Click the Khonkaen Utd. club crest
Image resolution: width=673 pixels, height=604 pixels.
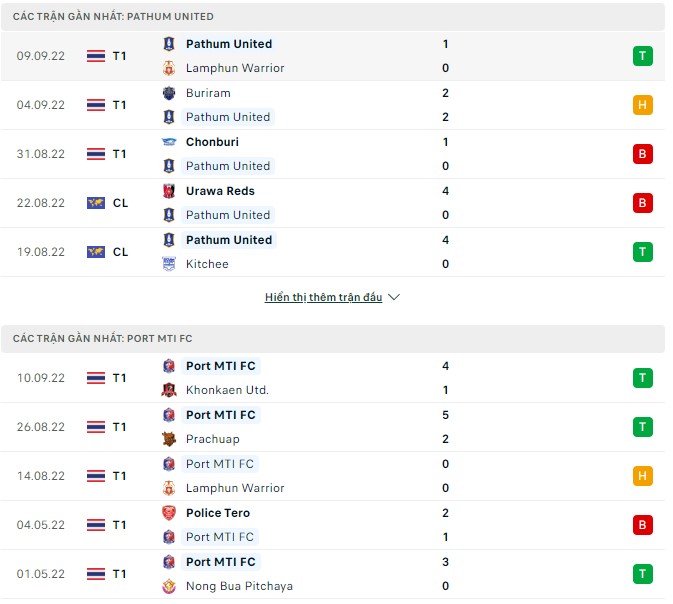point(169,390)
